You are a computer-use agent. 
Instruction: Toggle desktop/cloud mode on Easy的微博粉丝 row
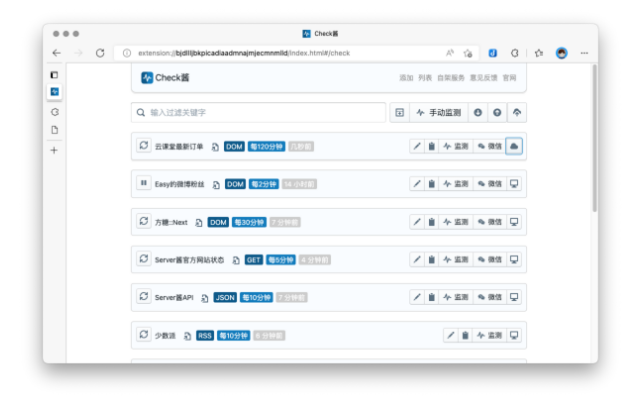(514, 184)
